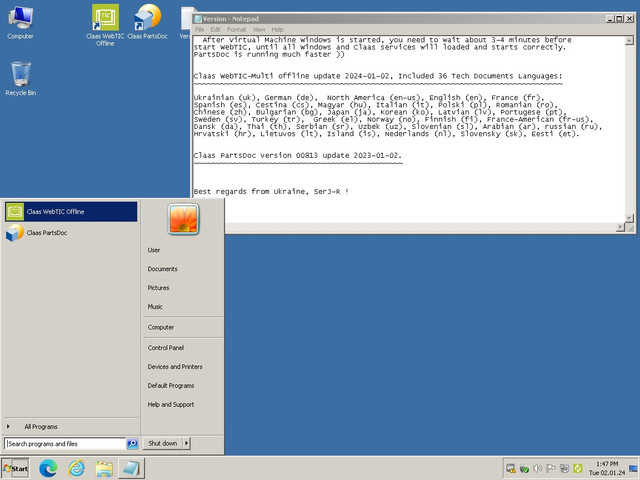The image size is (640, 480).
Task: Open Notepad Help menu
Action: click(278, 29)
